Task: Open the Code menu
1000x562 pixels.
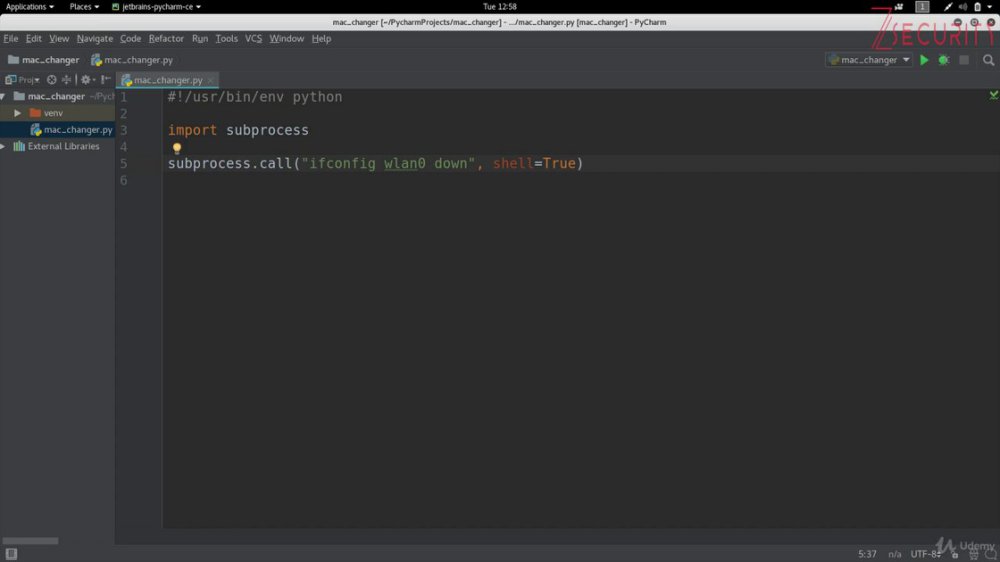Action: coord(131,38)
